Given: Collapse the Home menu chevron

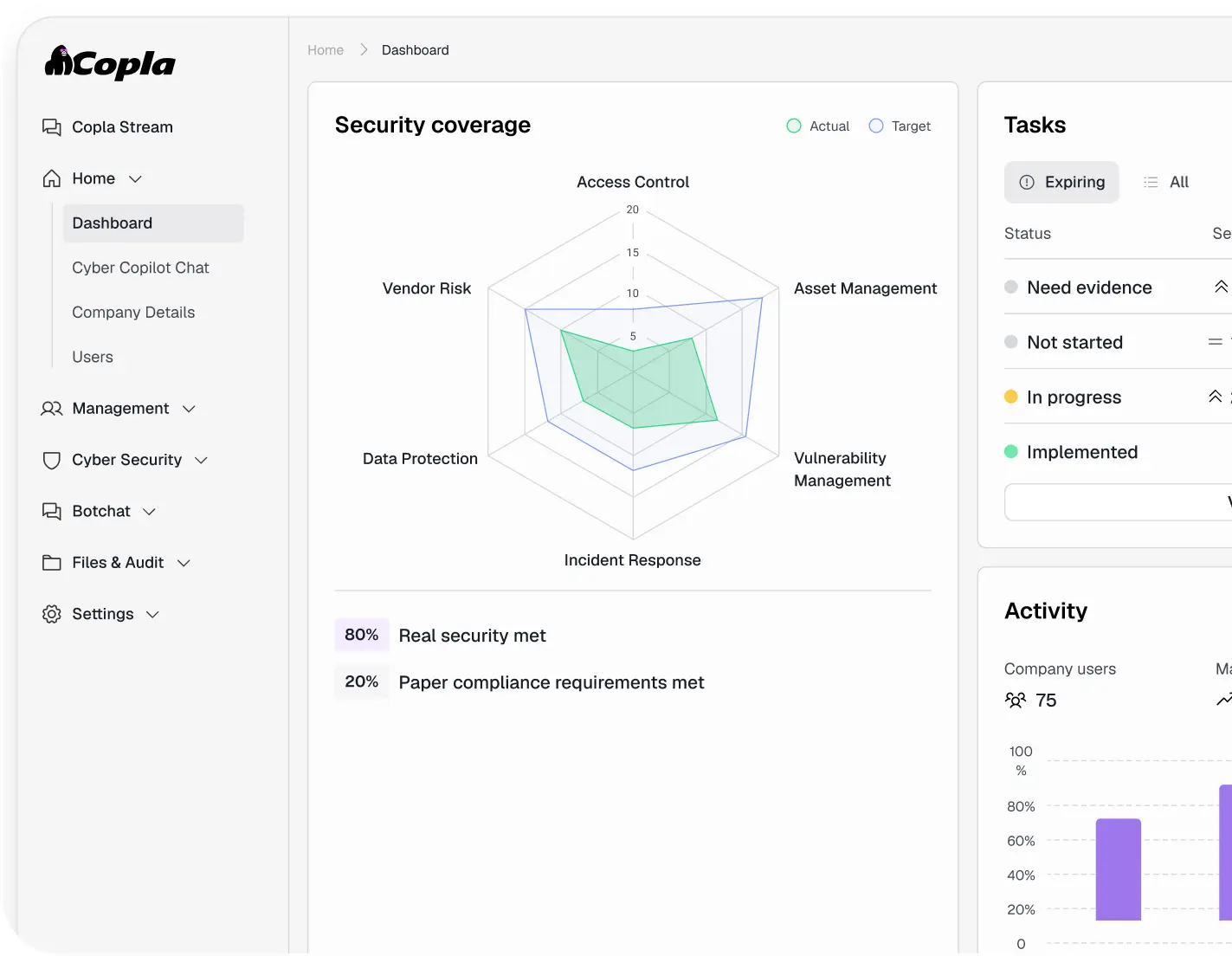Looking at the screenshot, I should click(135, 179).
